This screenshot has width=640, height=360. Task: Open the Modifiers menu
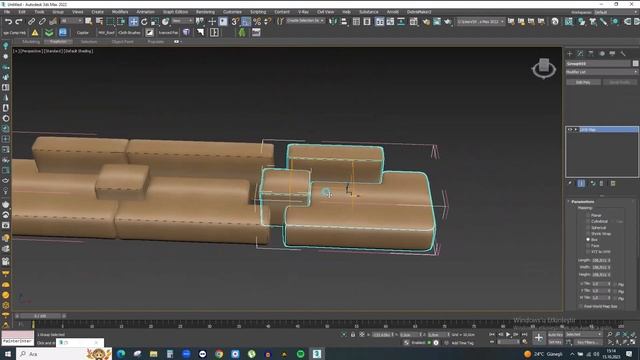point(120,12)
